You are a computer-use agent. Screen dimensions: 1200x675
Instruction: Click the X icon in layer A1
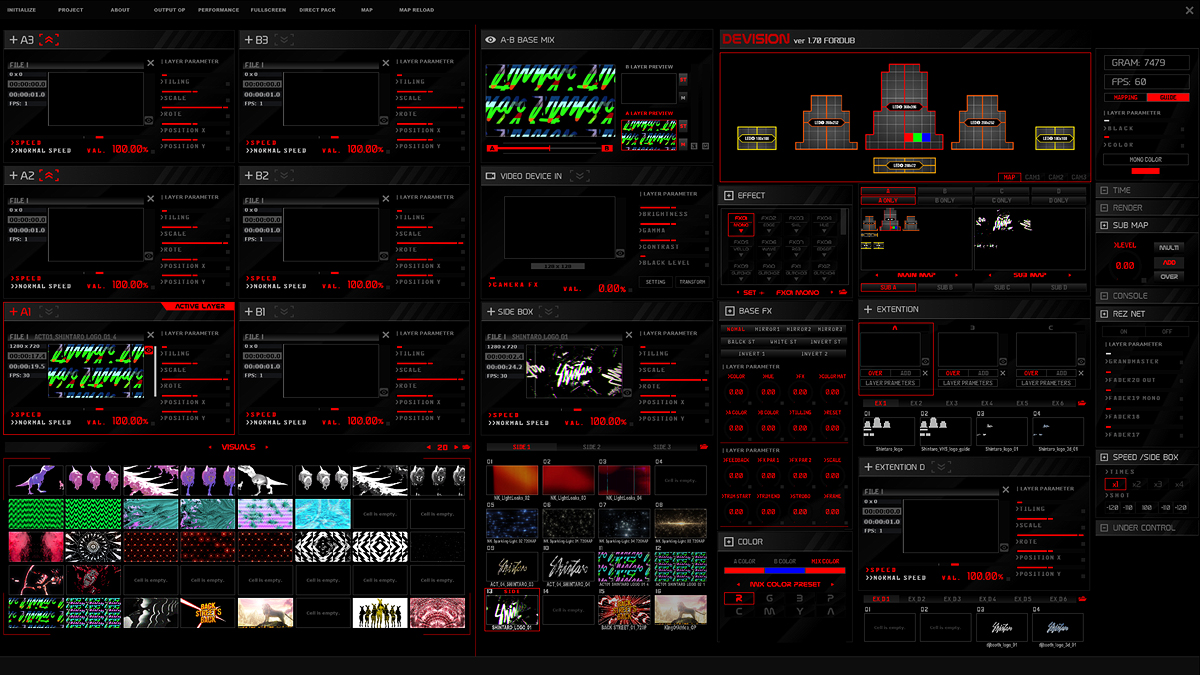click(151, 336)
